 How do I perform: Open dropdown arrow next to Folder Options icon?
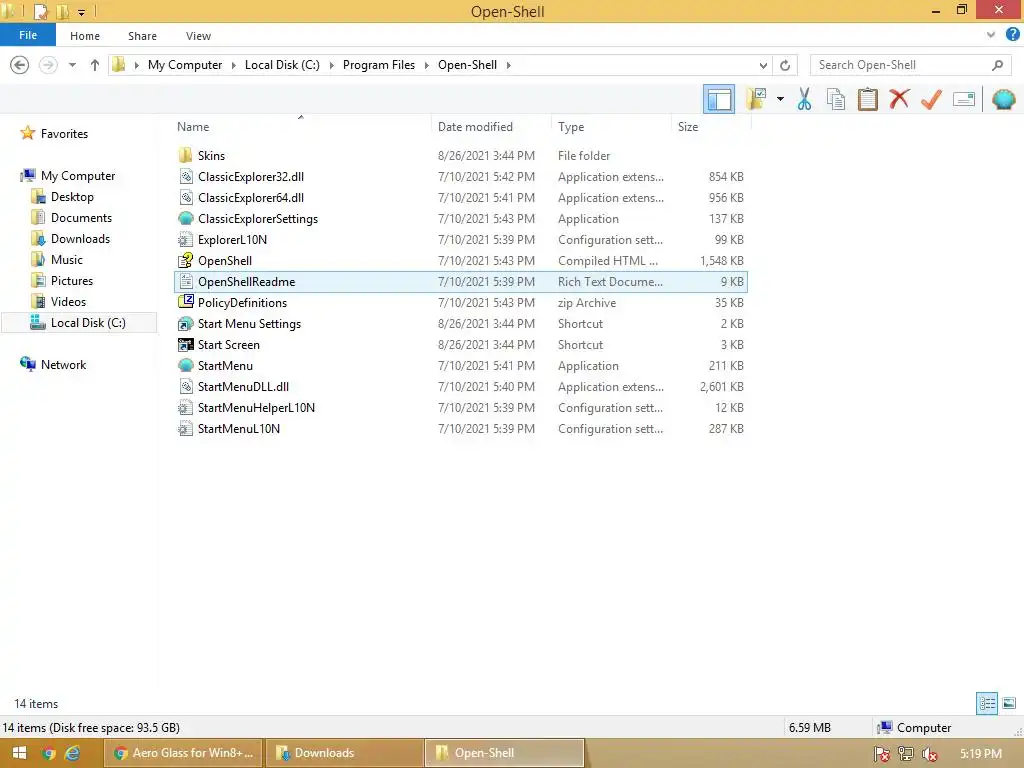point(780,99)
